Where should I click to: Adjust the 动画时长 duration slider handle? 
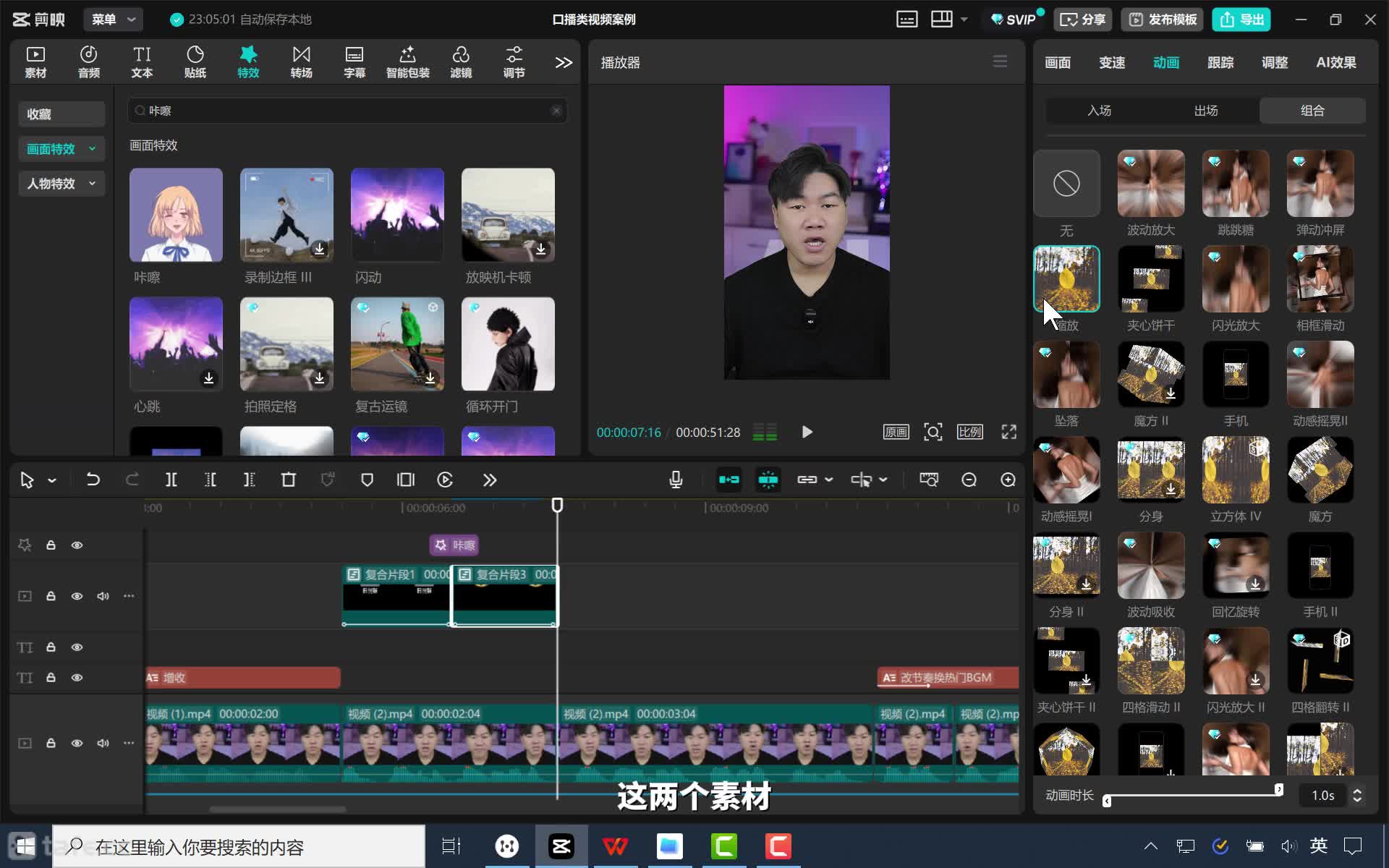point(1278,789)
